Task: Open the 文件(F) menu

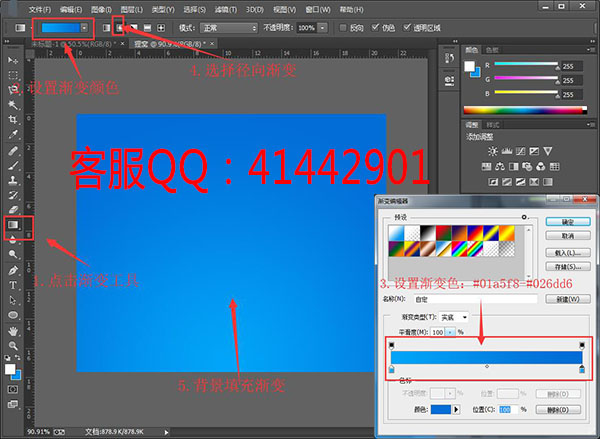Action: tap(39, 10)
